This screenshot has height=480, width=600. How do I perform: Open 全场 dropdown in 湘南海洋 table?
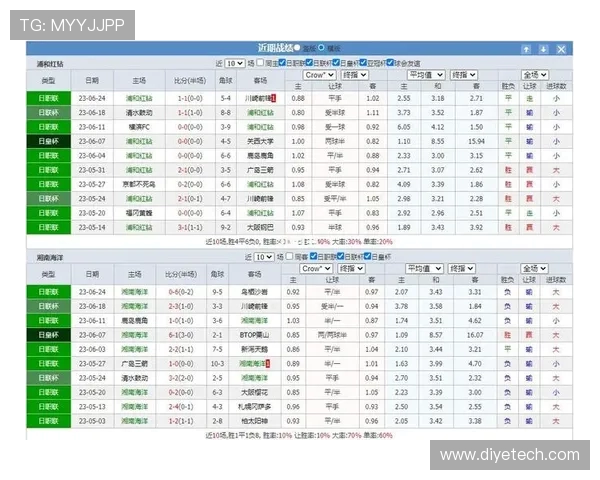click(x=534, y=269)
